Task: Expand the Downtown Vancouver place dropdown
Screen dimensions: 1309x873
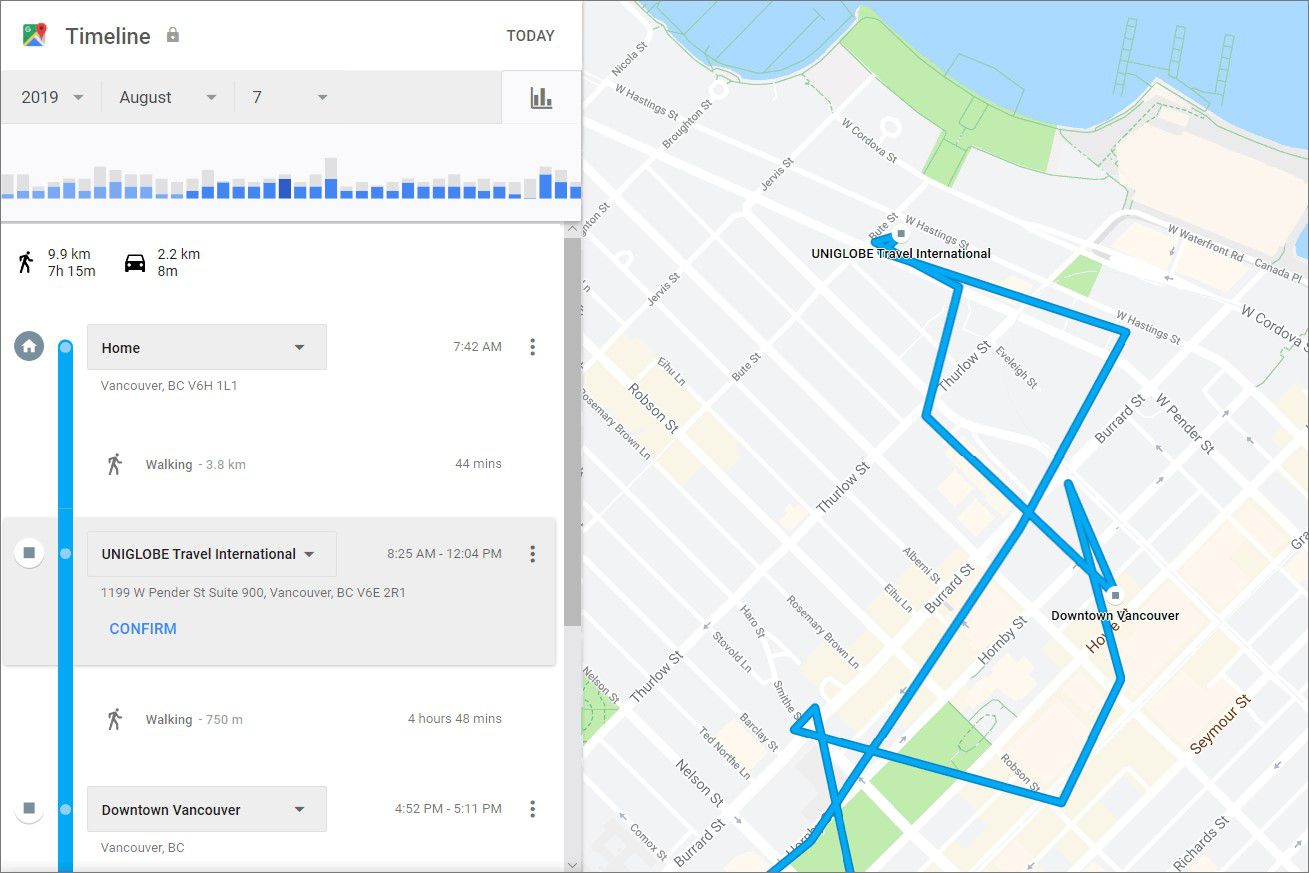Action: [207, 809]
